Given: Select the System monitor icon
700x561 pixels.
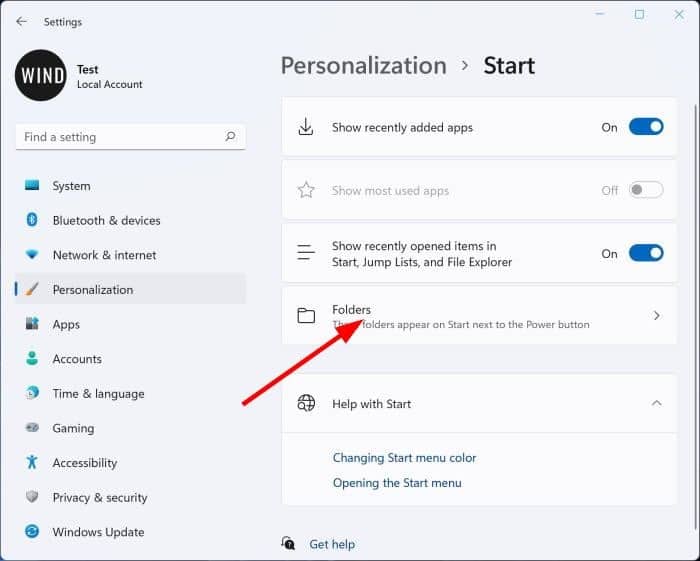Looking at the screenshot, I should (x=32, y=185).
